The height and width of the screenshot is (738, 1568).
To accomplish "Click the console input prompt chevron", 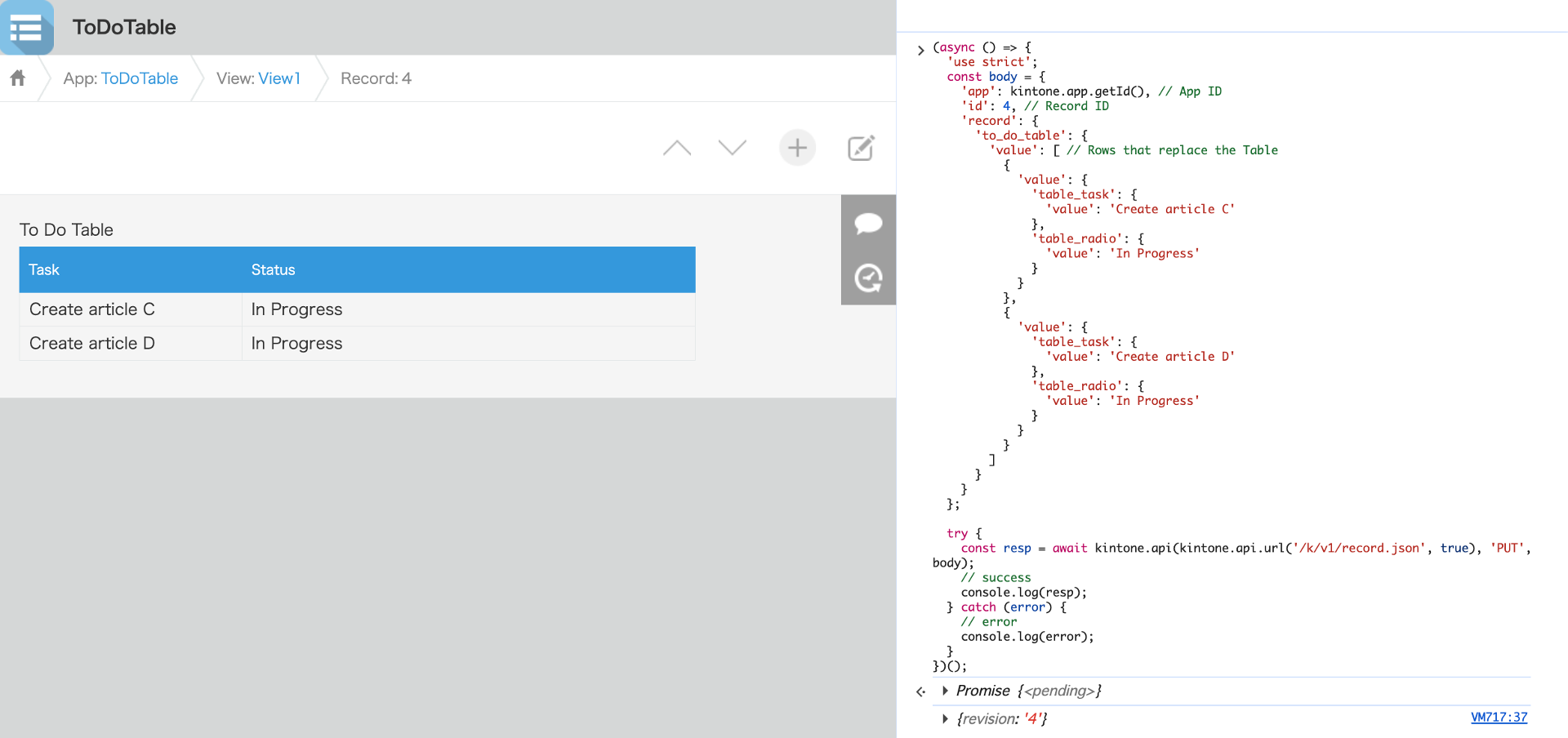I will click(921, 50).
